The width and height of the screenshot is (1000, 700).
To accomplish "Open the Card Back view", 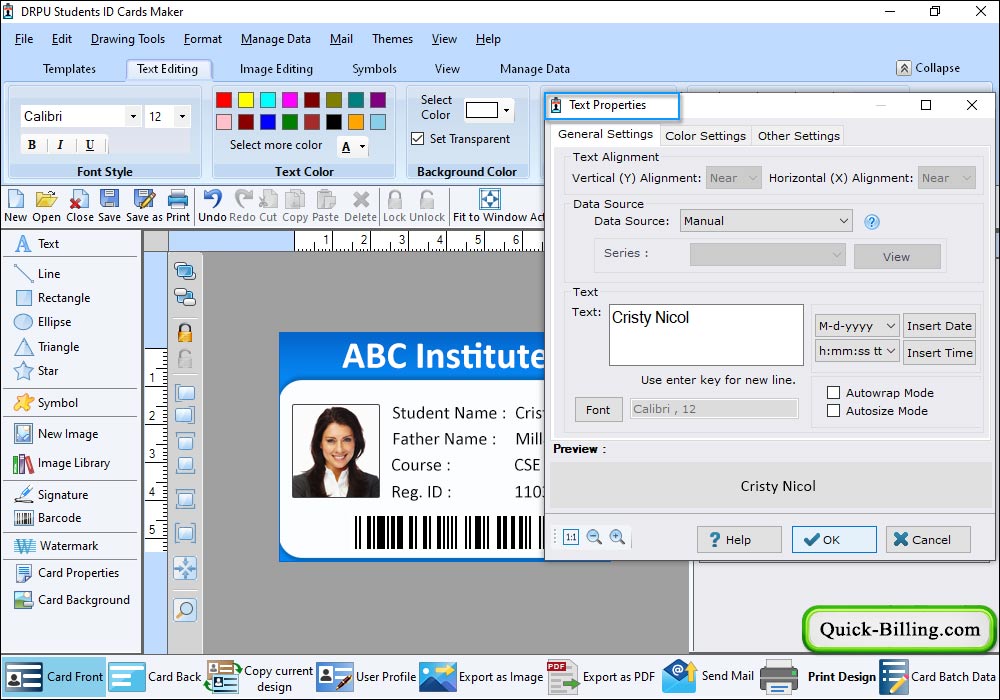I will pos(155,676).
